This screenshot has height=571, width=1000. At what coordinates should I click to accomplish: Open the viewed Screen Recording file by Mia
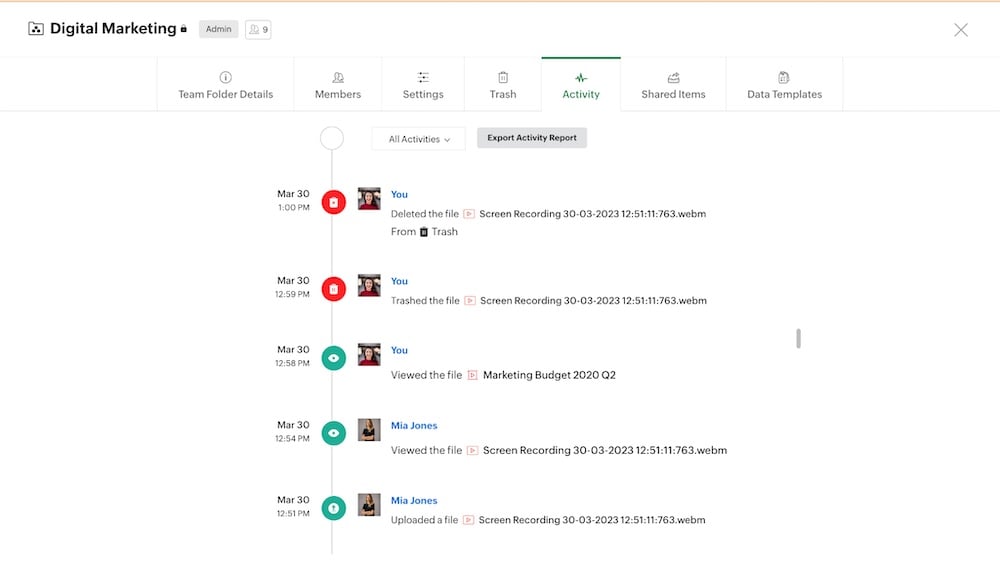[x=605, y=450]
